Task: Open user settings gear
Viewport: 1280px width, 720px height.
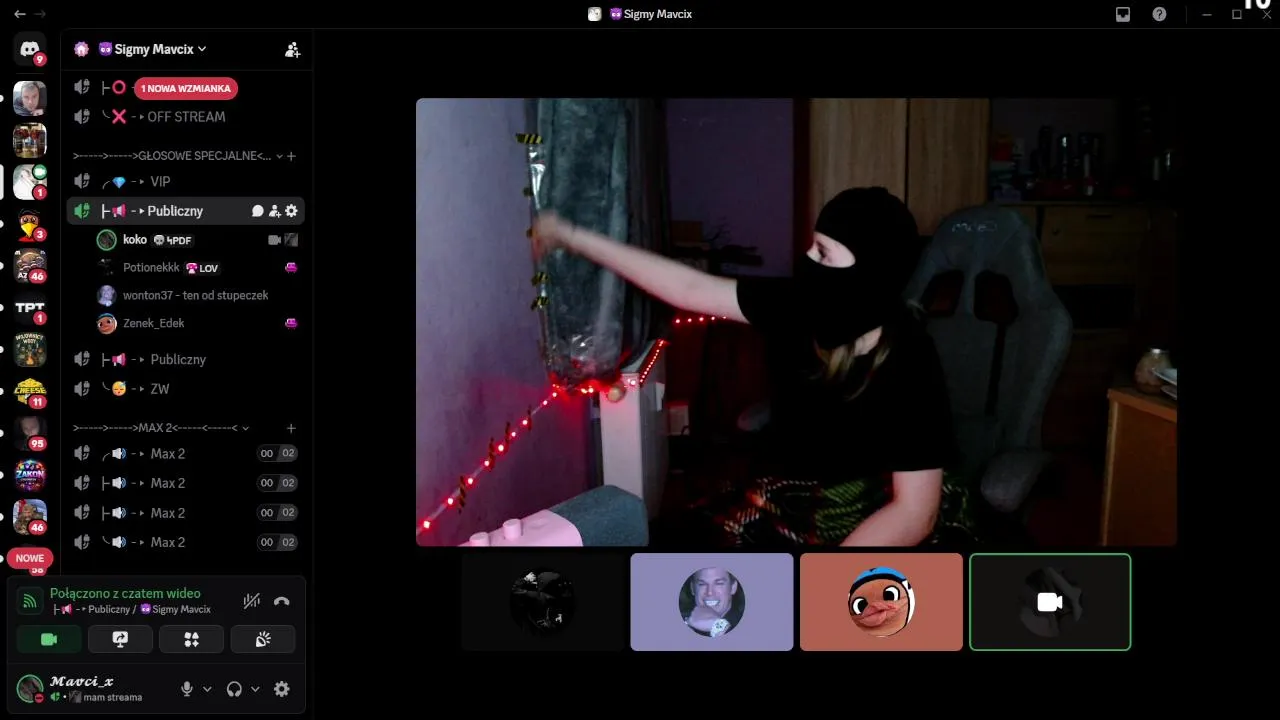Action: [282, 689]
